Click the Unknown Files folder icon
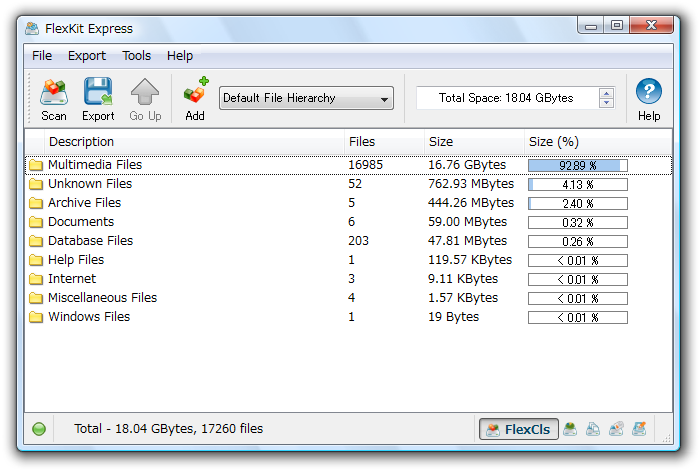This screenshot has width=700, height=472. point(36,184)
